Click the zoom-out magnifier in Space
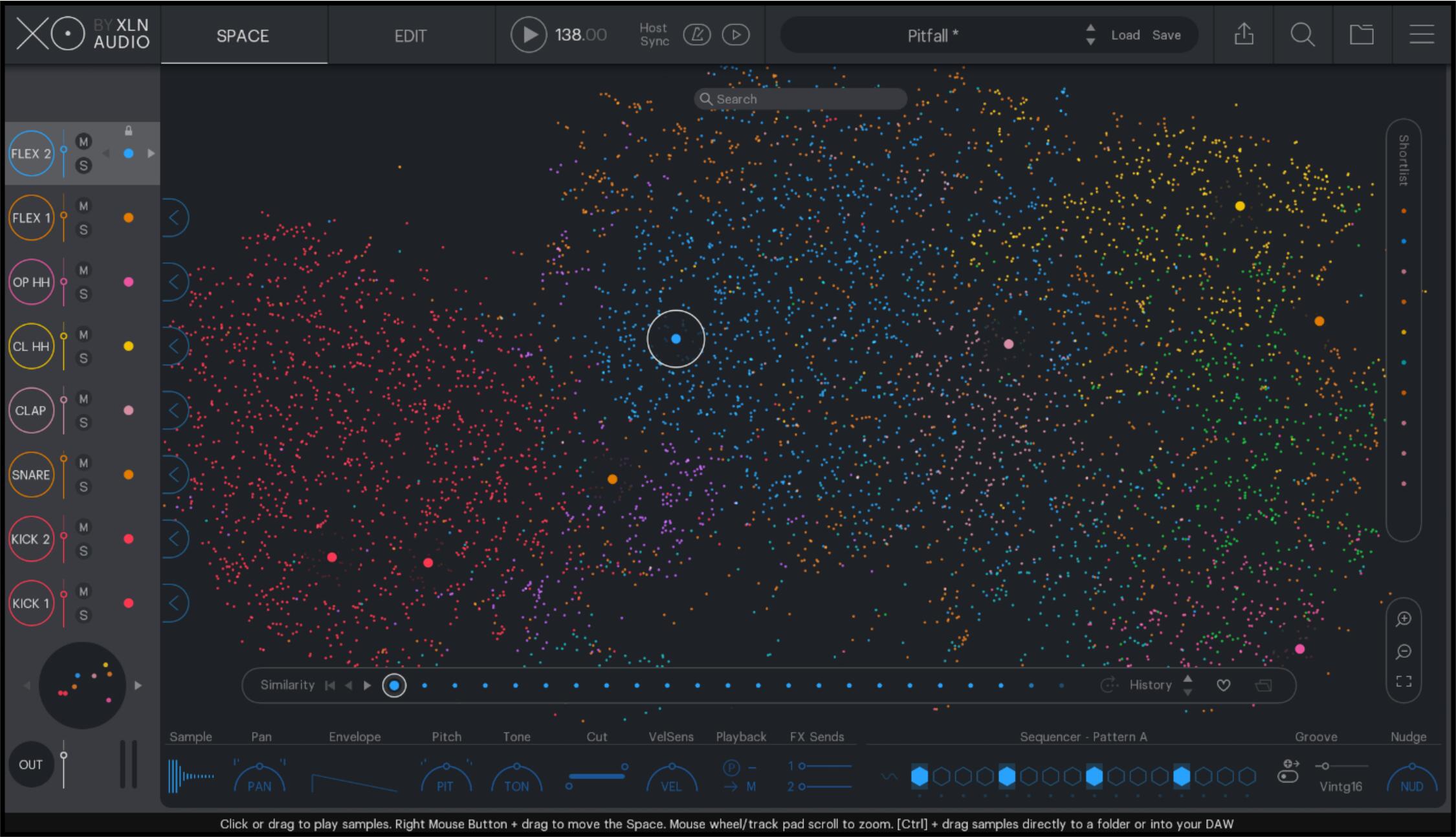 coord(1403,651)
